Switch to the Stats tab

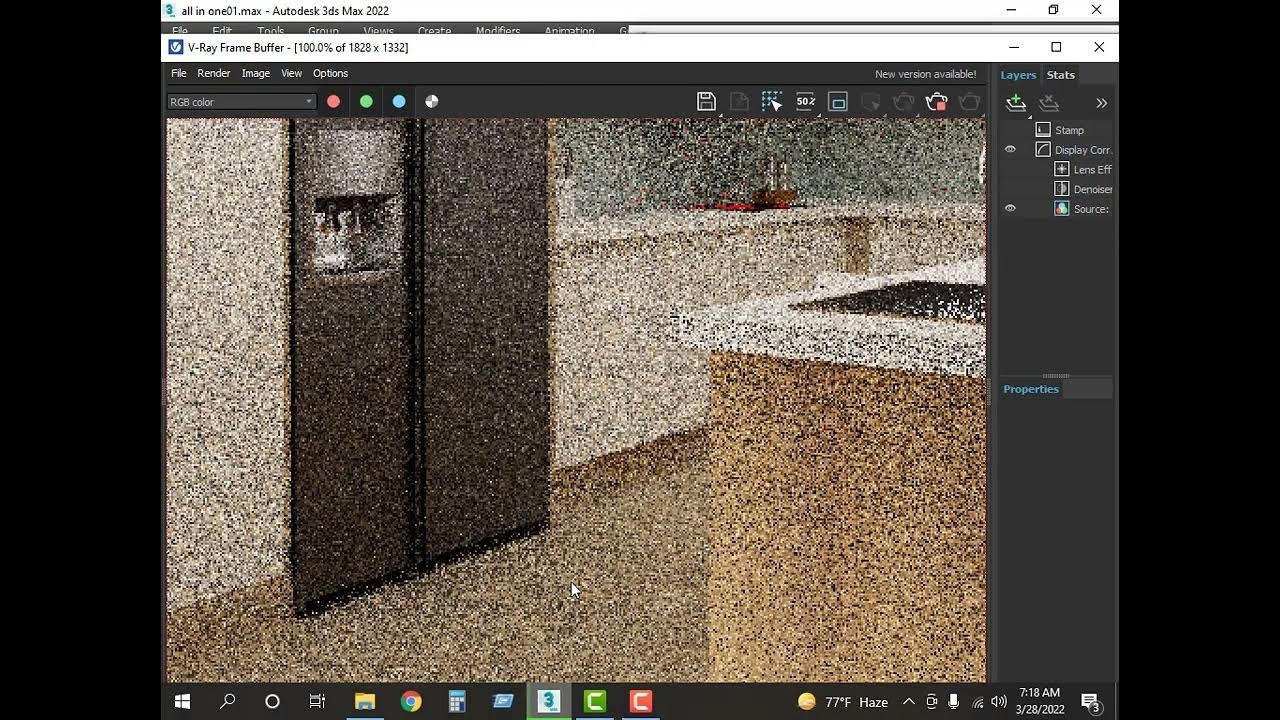click(x=1060, y=75)
